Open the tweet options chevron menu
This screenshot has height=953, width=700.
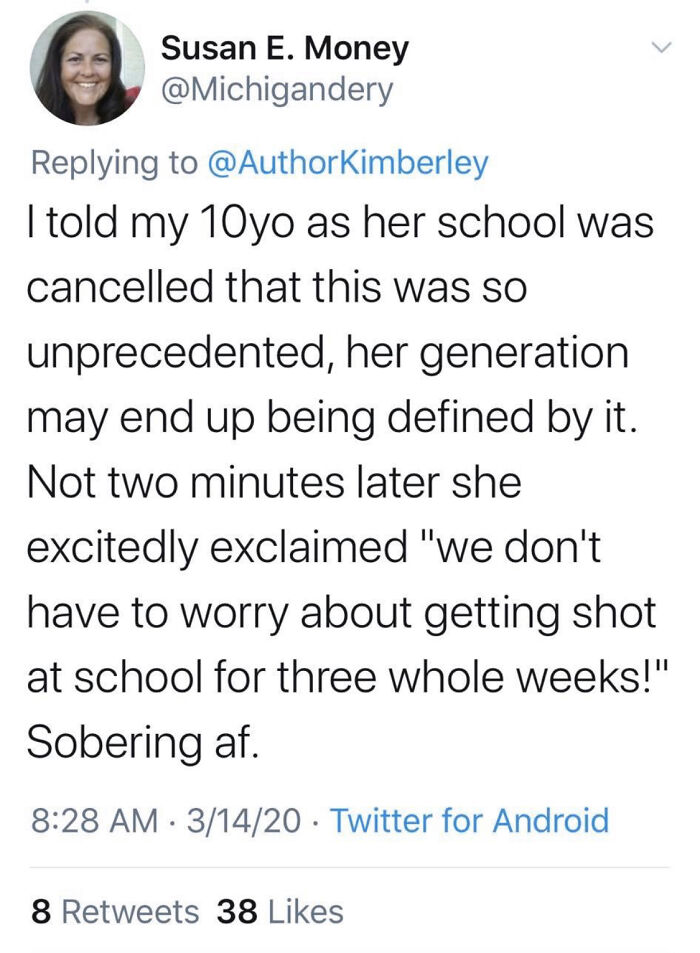coord(659,48)
